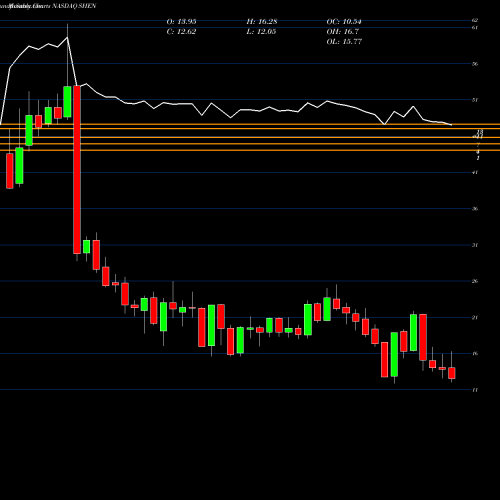Select the OC: 10.54 reading
The image size is (500, 500).
344,22
